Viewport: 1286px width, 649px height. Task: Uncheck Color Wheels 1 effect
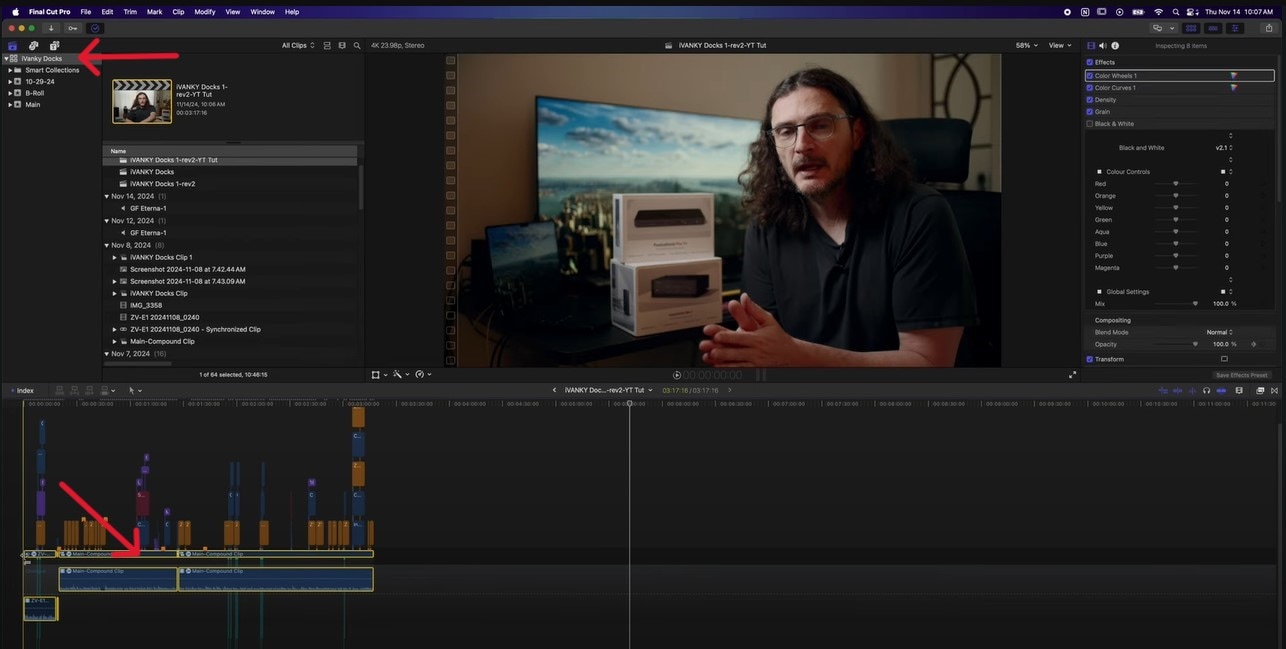(1090, 76)
